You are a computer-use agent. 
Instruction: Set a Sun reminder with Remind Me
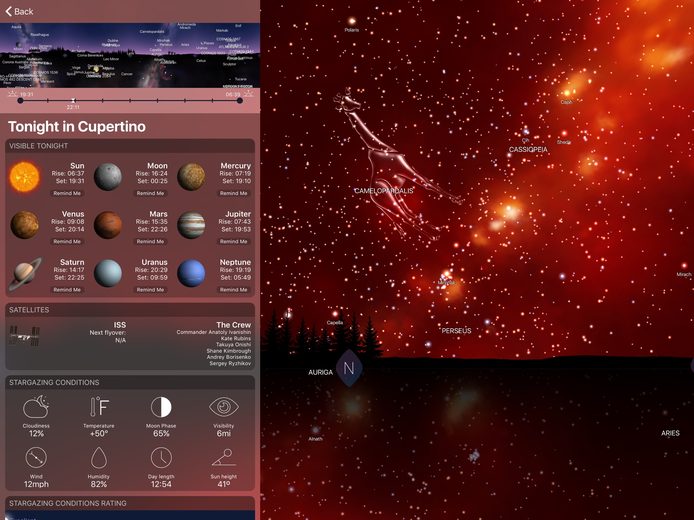pos(67,193)
